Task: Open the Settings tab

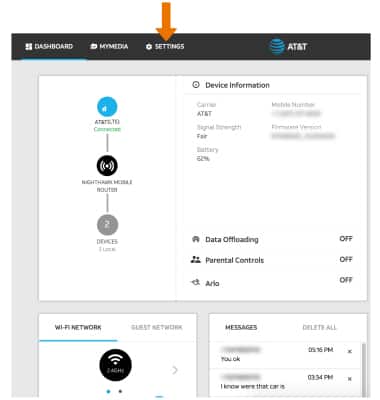Action: click(165, 47)
